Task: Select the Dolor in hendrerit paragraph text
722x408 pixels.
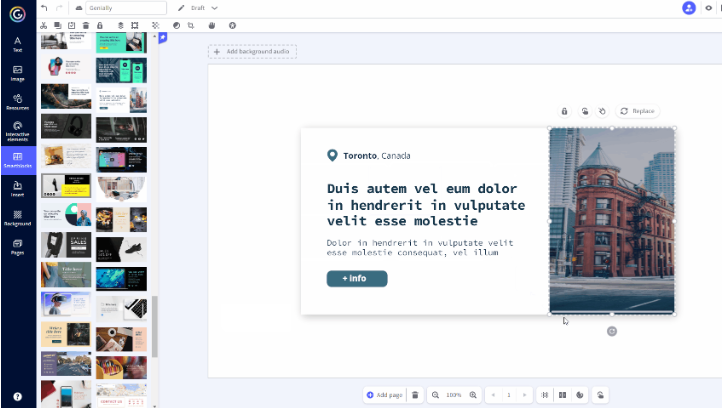Action: (x=419, y=248)
